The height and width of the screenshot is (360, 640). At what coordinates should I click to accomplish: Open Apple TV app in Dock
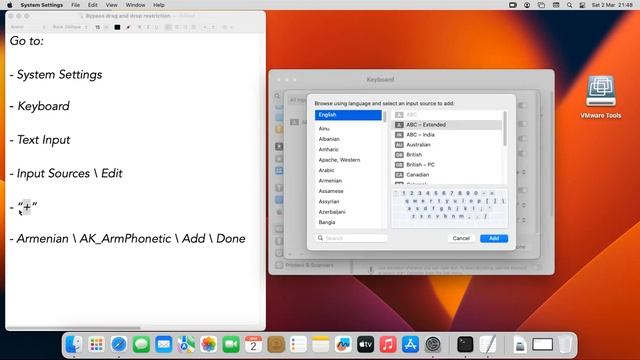pyautogui.click(x=366, y=344)
